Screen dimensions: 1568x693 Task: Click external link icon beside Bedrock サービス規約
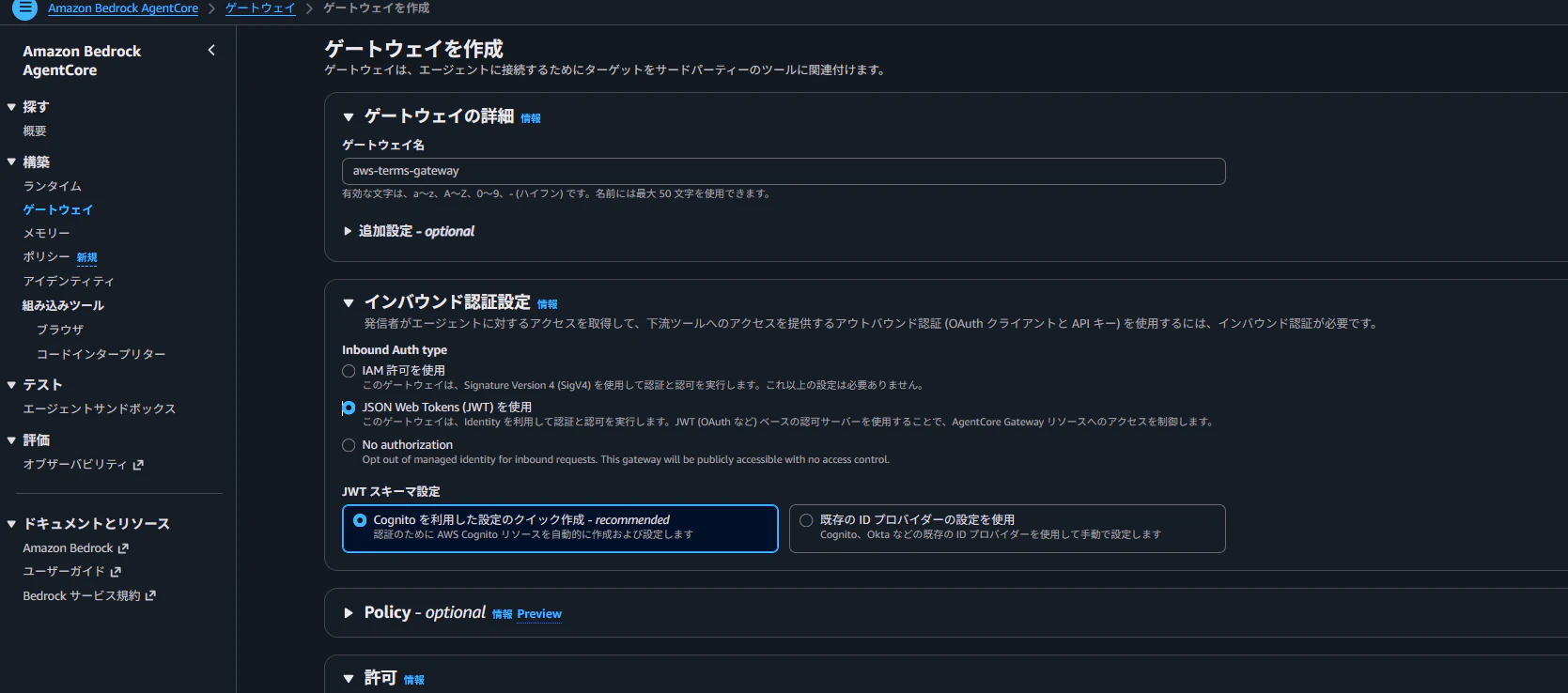pyautogui.click(x=150, y=595)
